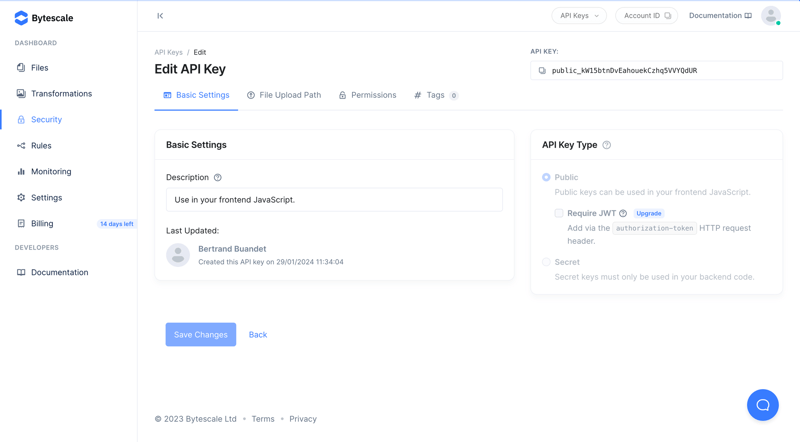Open Documentation link in top bar
Image resolution: width=800 pixels, height=442 pixels.
pos(720,16)
